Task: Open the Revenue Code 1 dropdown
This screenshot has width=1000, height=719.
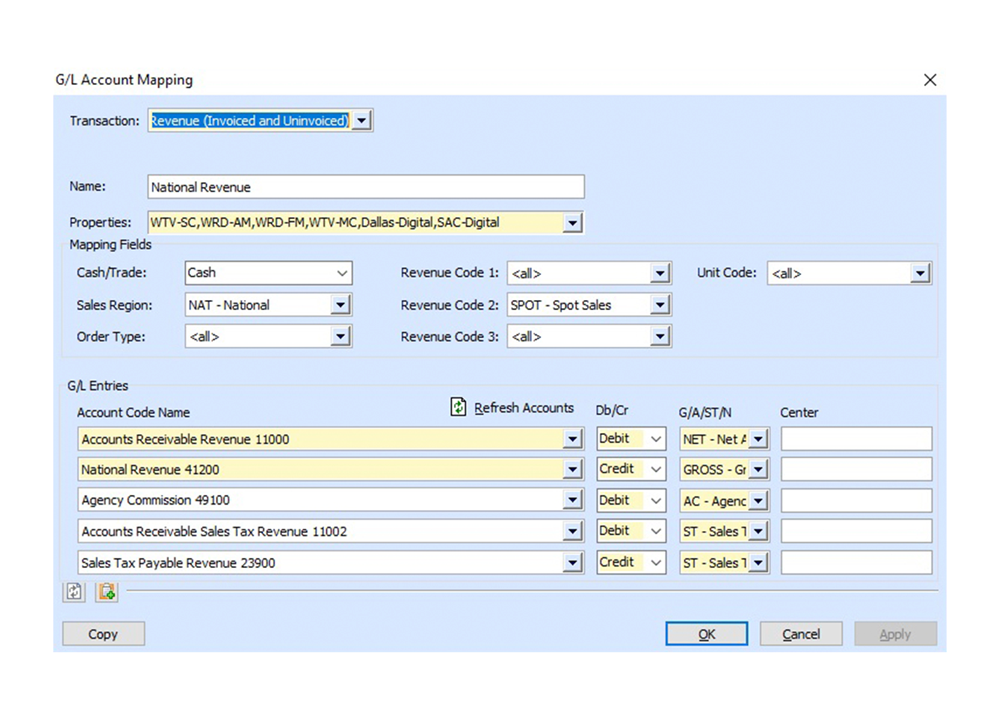Action: pos(659,273)
